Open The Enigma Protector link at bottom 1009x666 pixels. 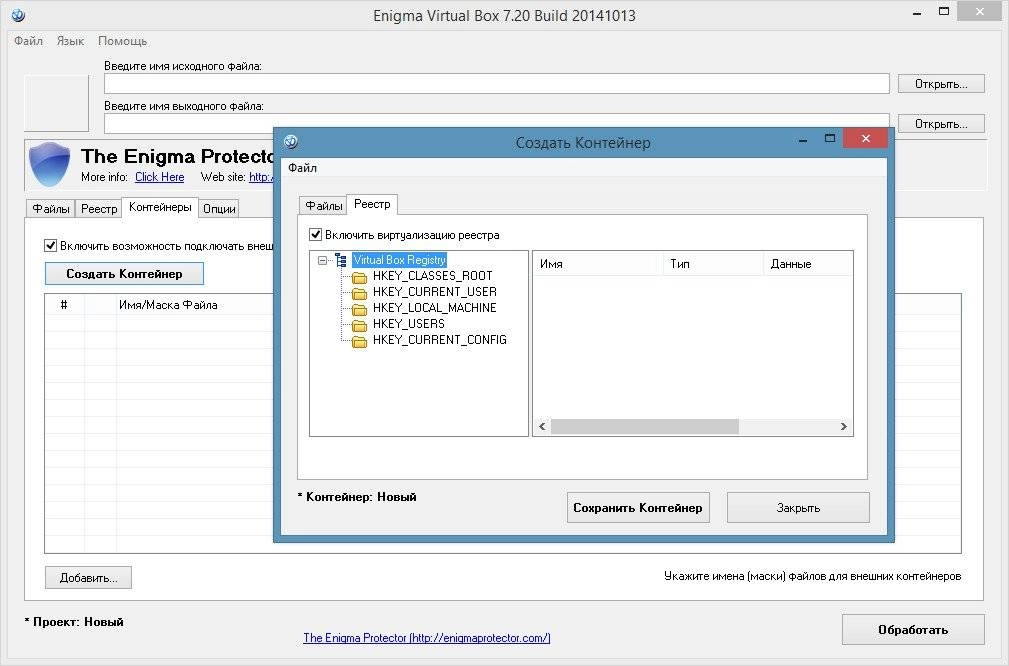click(427, 638)
